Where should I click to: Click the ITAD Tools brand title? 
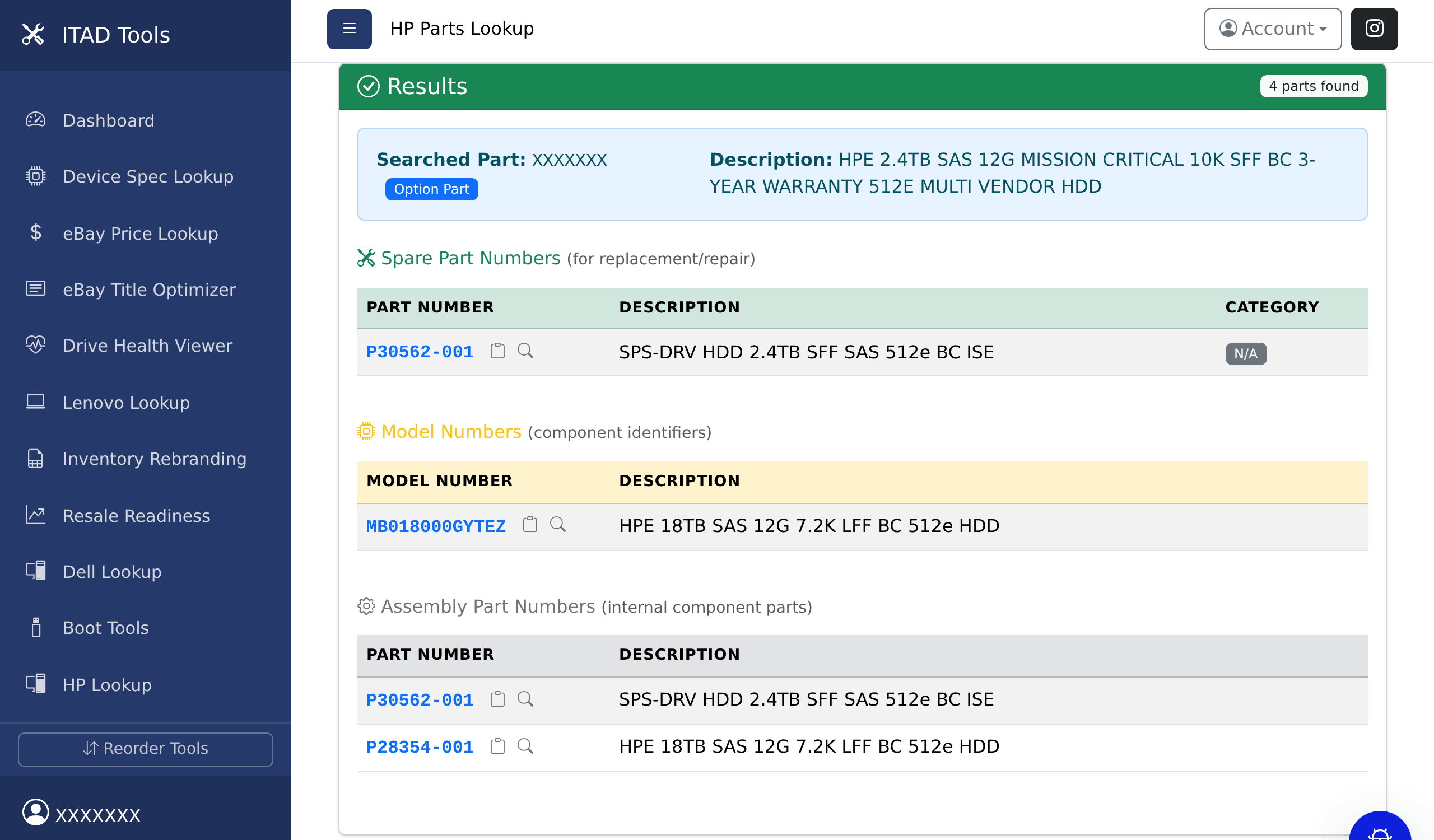tap(116, 35)
